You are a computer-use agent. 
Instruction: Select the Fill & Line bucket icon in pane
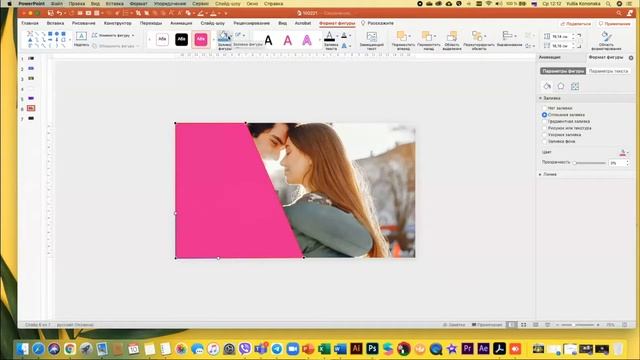click(x=547, y=86)
